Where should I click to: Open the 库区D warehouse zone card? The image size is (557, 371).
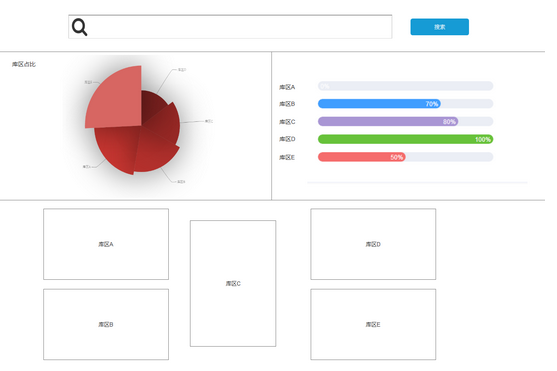373,244
